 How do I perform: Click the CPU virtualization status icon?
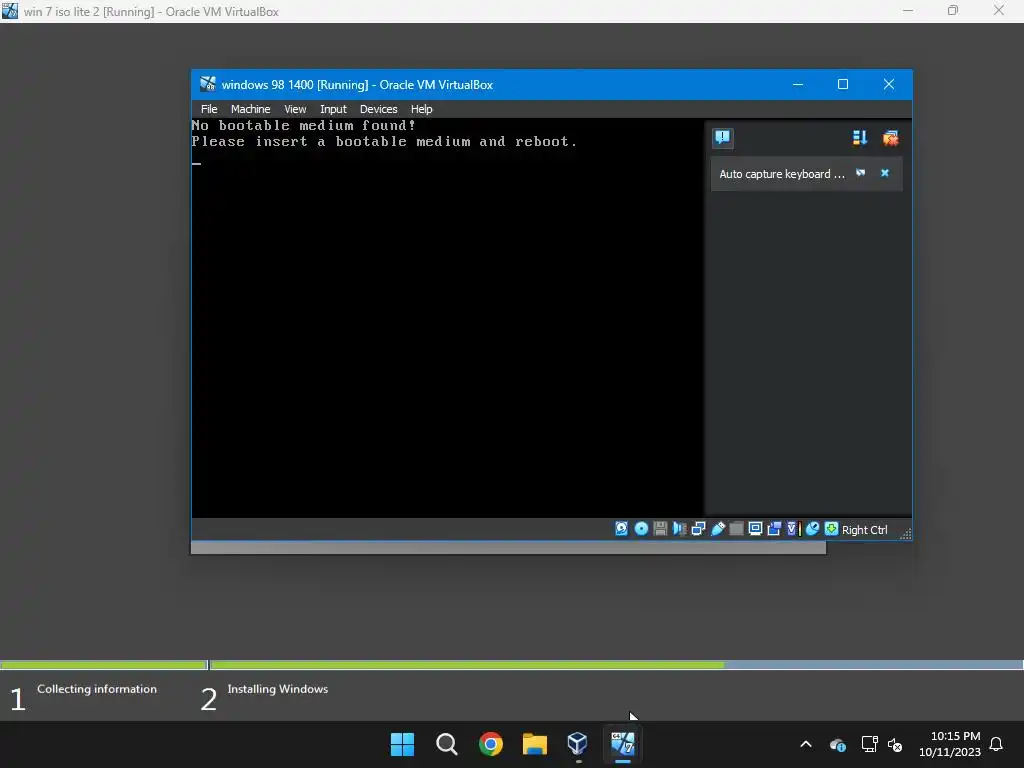(793, 529)
